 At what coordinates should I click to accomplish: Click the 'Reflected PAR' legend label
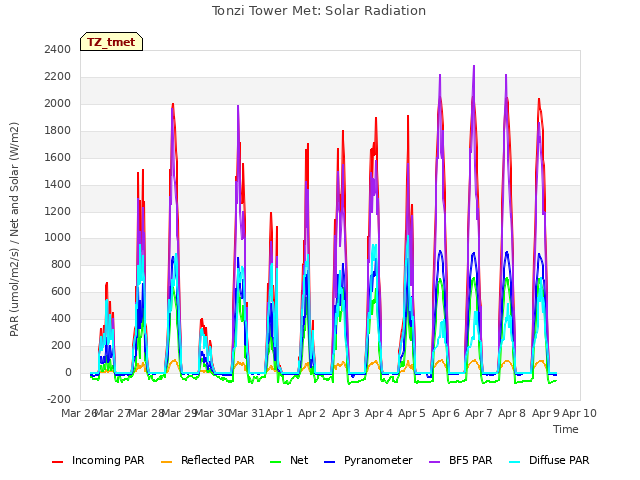tap(218, 460)
